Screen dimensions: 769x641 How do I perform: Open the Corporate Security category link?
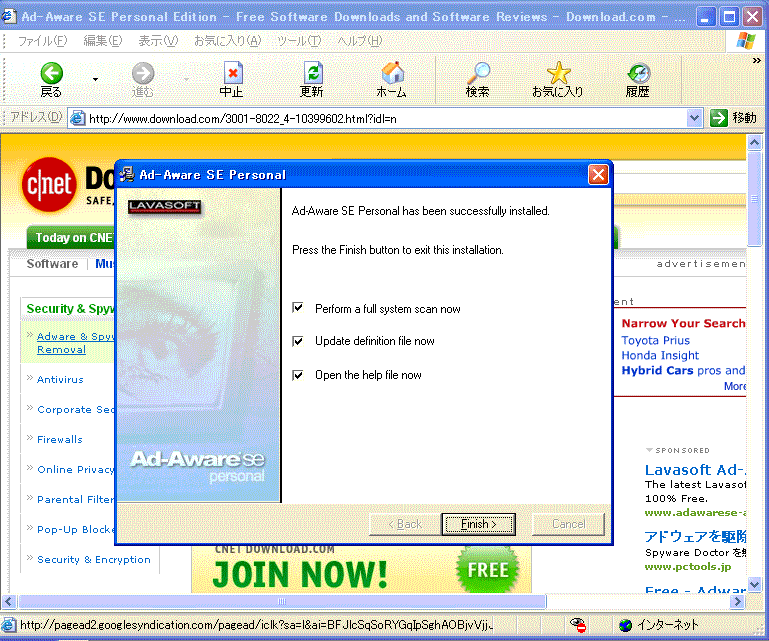pos(76,410)
